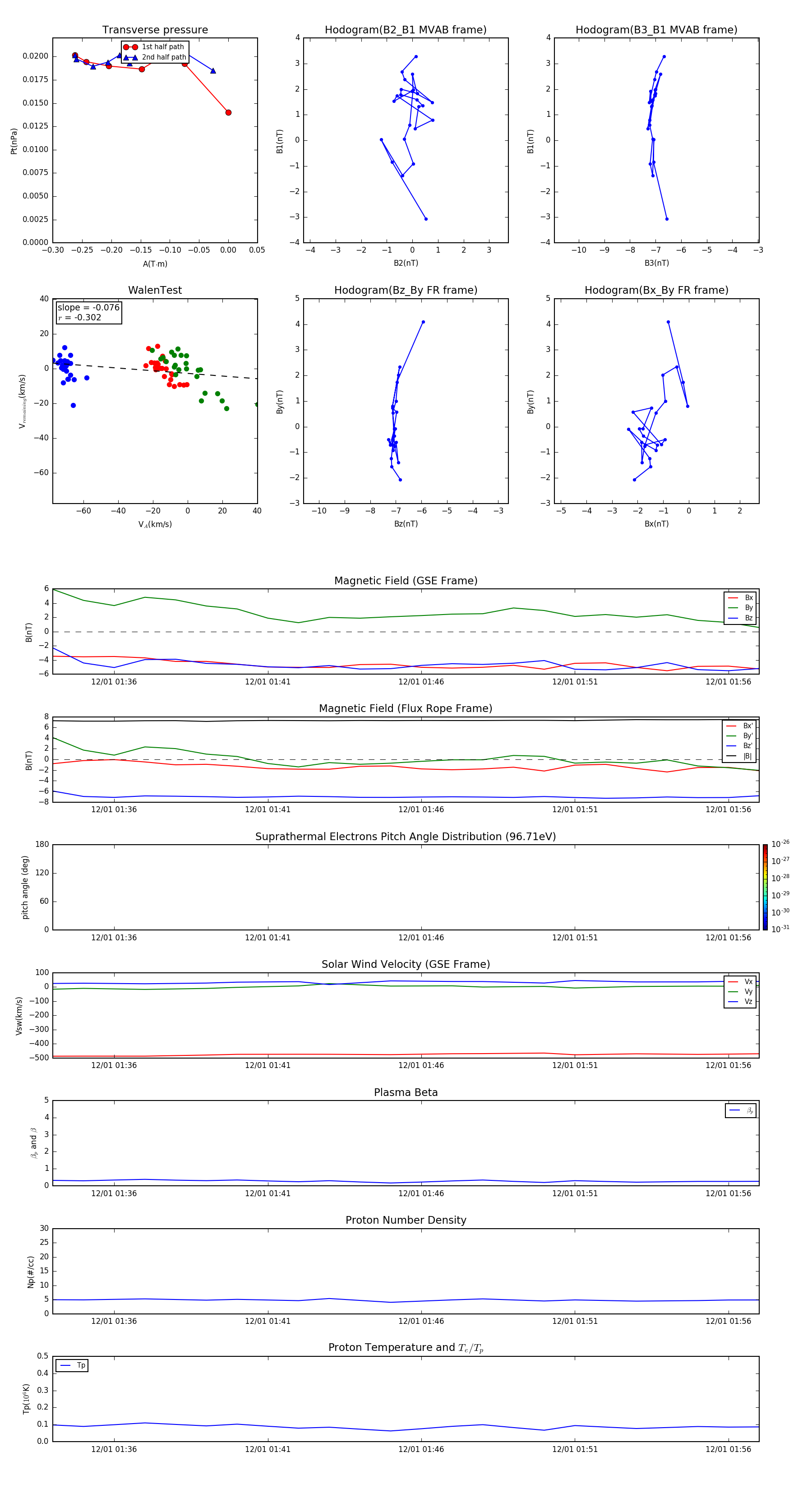Select the "Hodogram(Bz_By FR frame)" title
Viewport: 812px width, 1489px height.
406,290
